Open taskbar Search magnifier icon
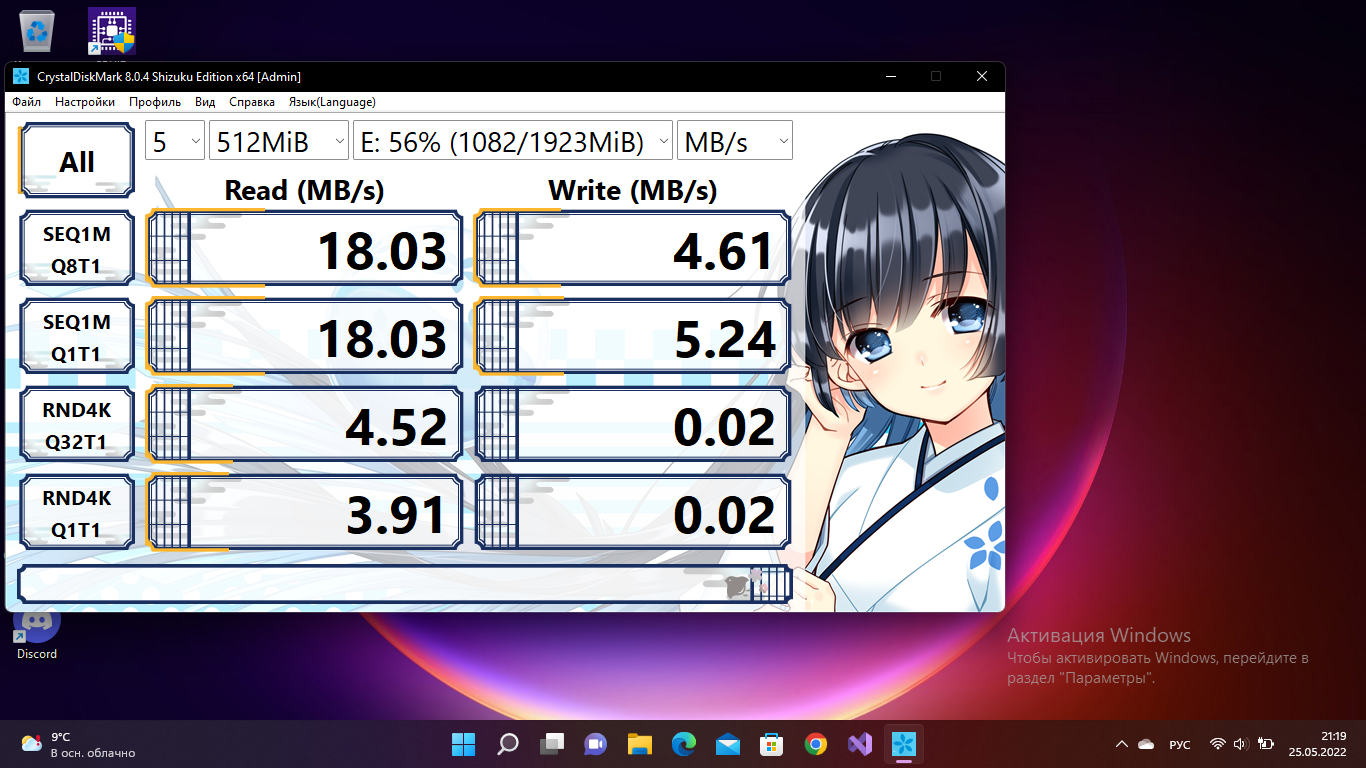1366x768 pixels. pyautogui.click(x=508, y=744)
